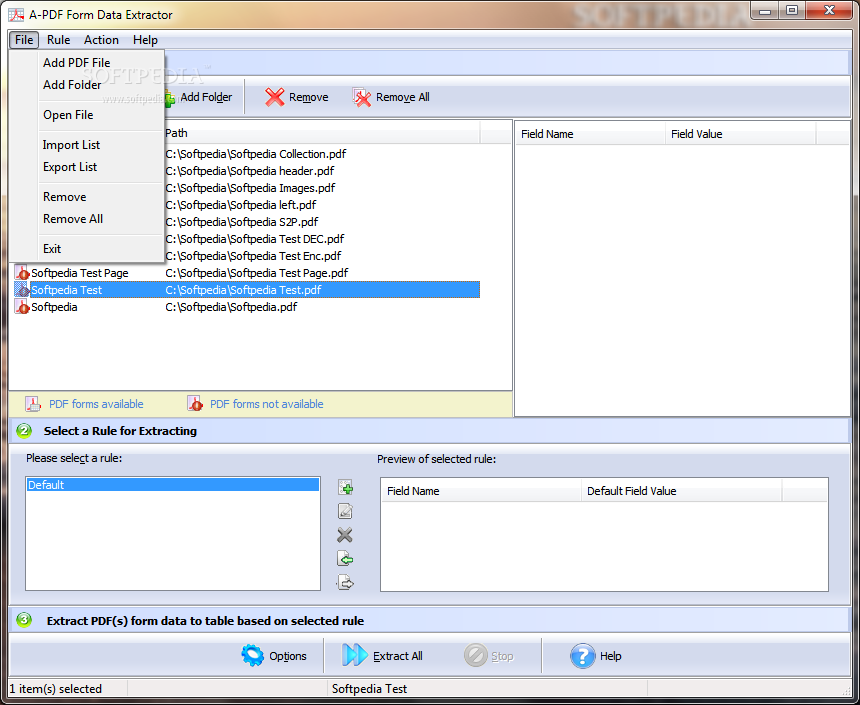This screenshot has width=860, height=705.
Task: Click the Remove toolbar button label
Action: 309,97
